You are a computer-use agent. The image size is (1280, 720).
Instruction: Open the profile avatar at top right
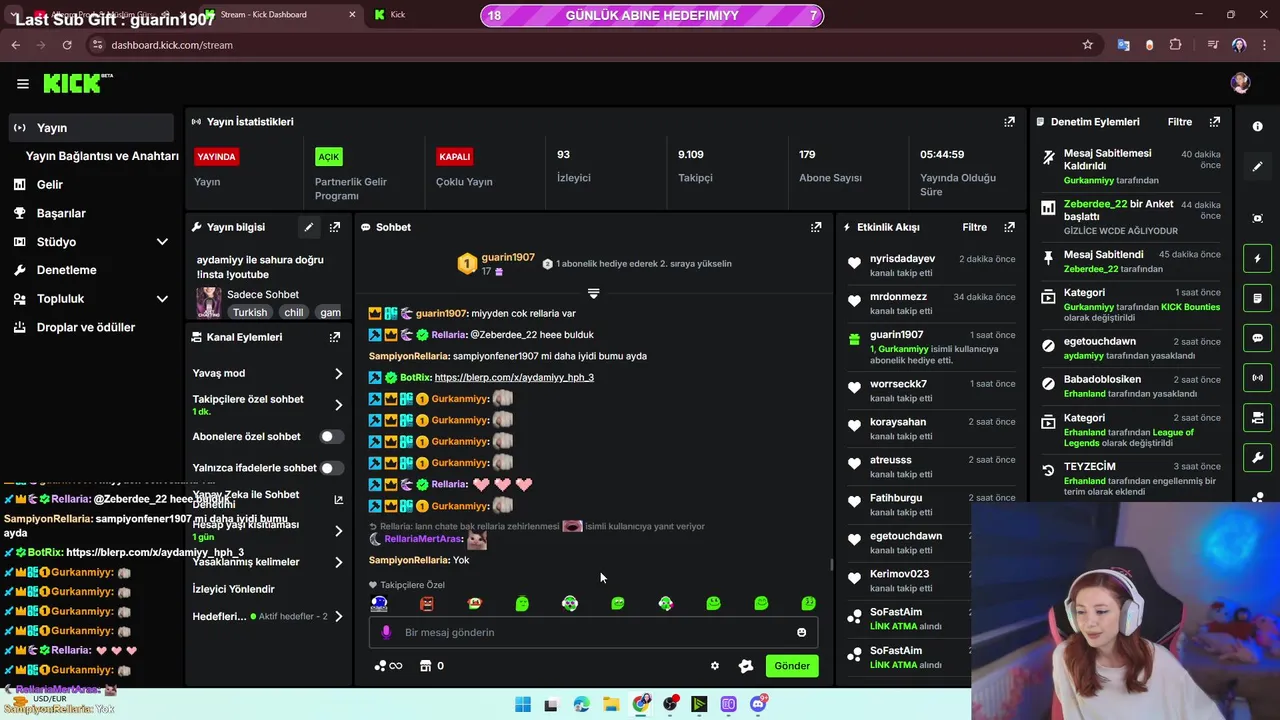[1241, 84]
